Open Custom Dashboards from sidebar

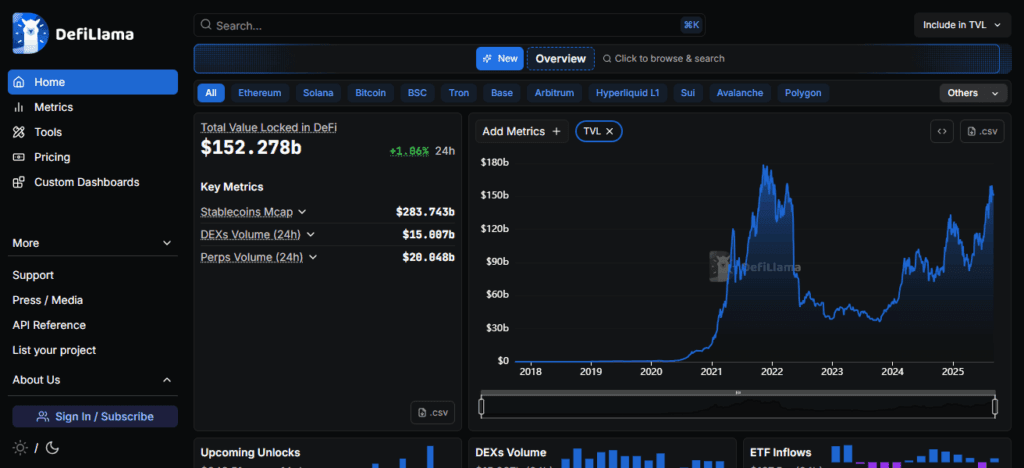pyautogui.click(x=86, y=182)
